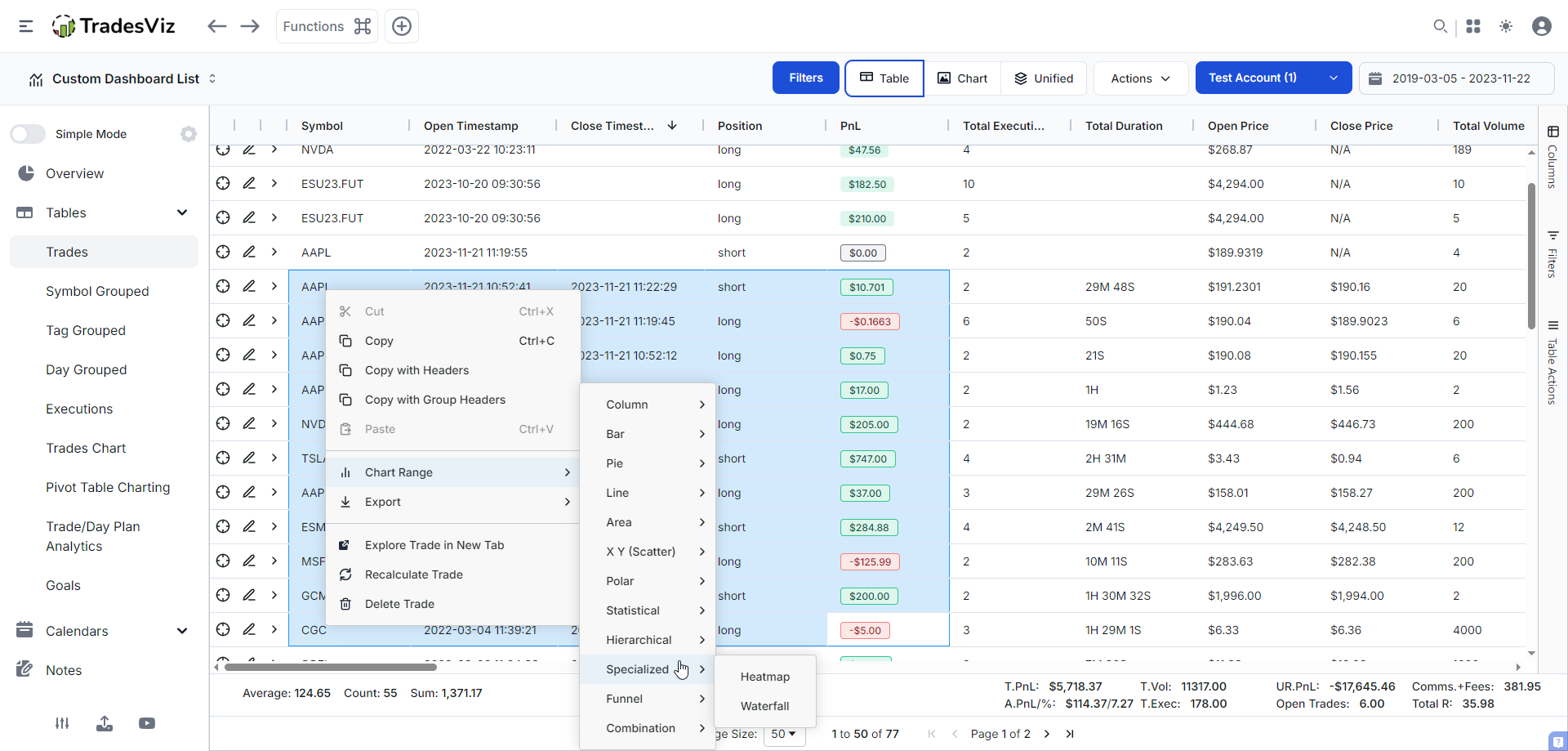Open the Filters side panel

(x=1552, y=254)
